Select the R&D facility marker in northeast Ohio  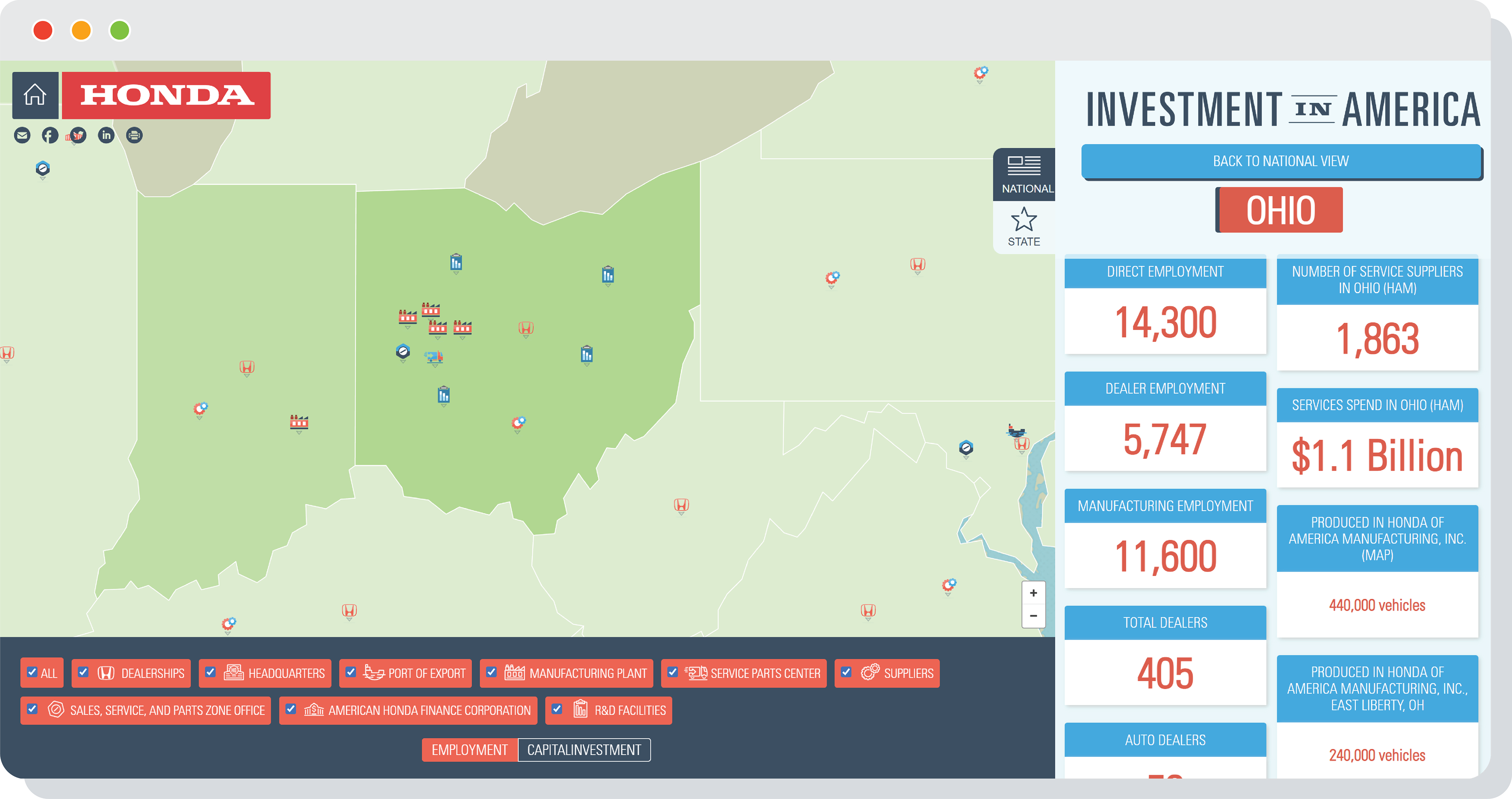pos(608,275)
